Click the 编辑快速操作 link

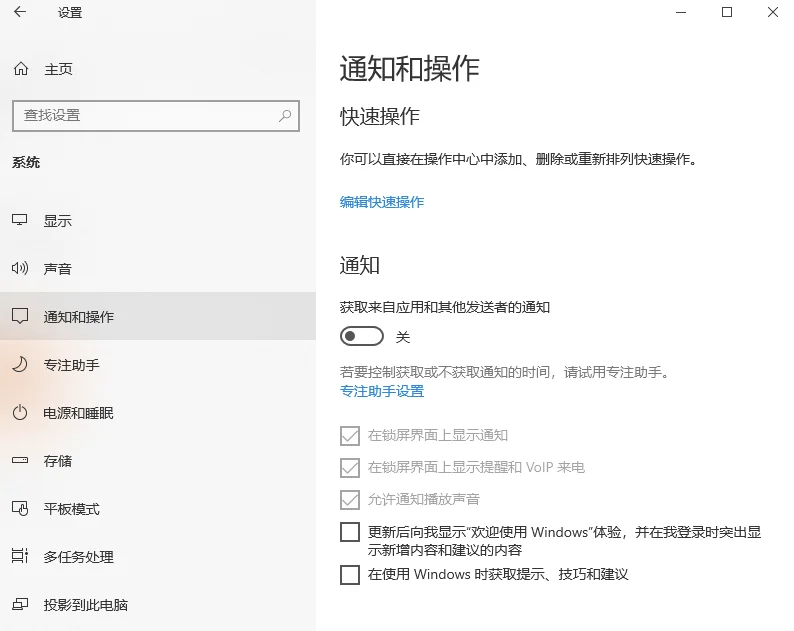pyautogui.click(x=382, y=202)
